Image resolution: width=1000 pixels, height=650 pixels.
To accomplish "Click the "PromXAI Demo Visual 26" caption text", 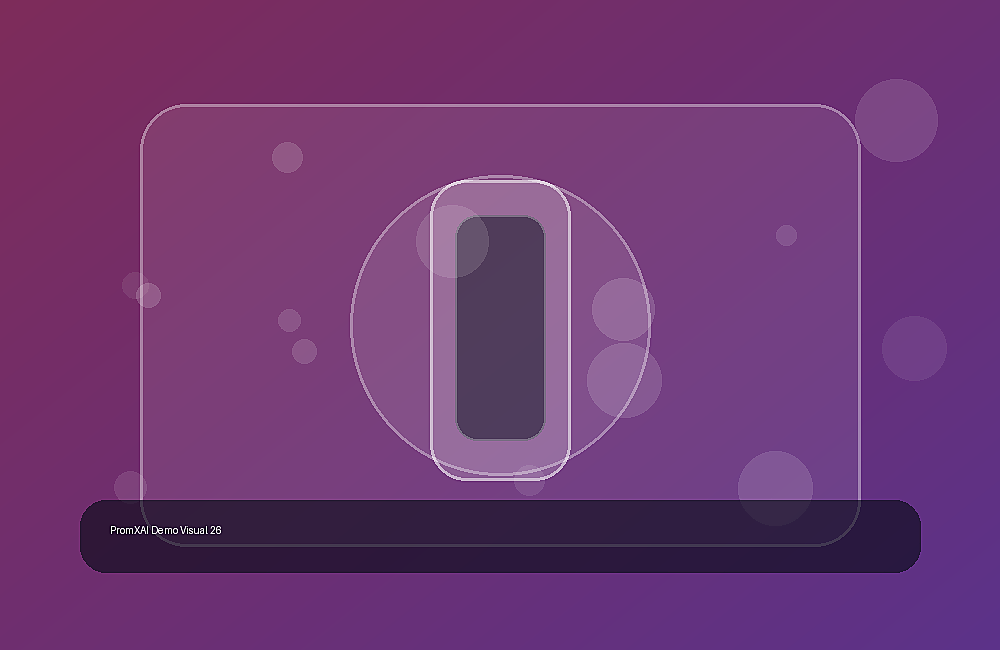I will (166, 530).
